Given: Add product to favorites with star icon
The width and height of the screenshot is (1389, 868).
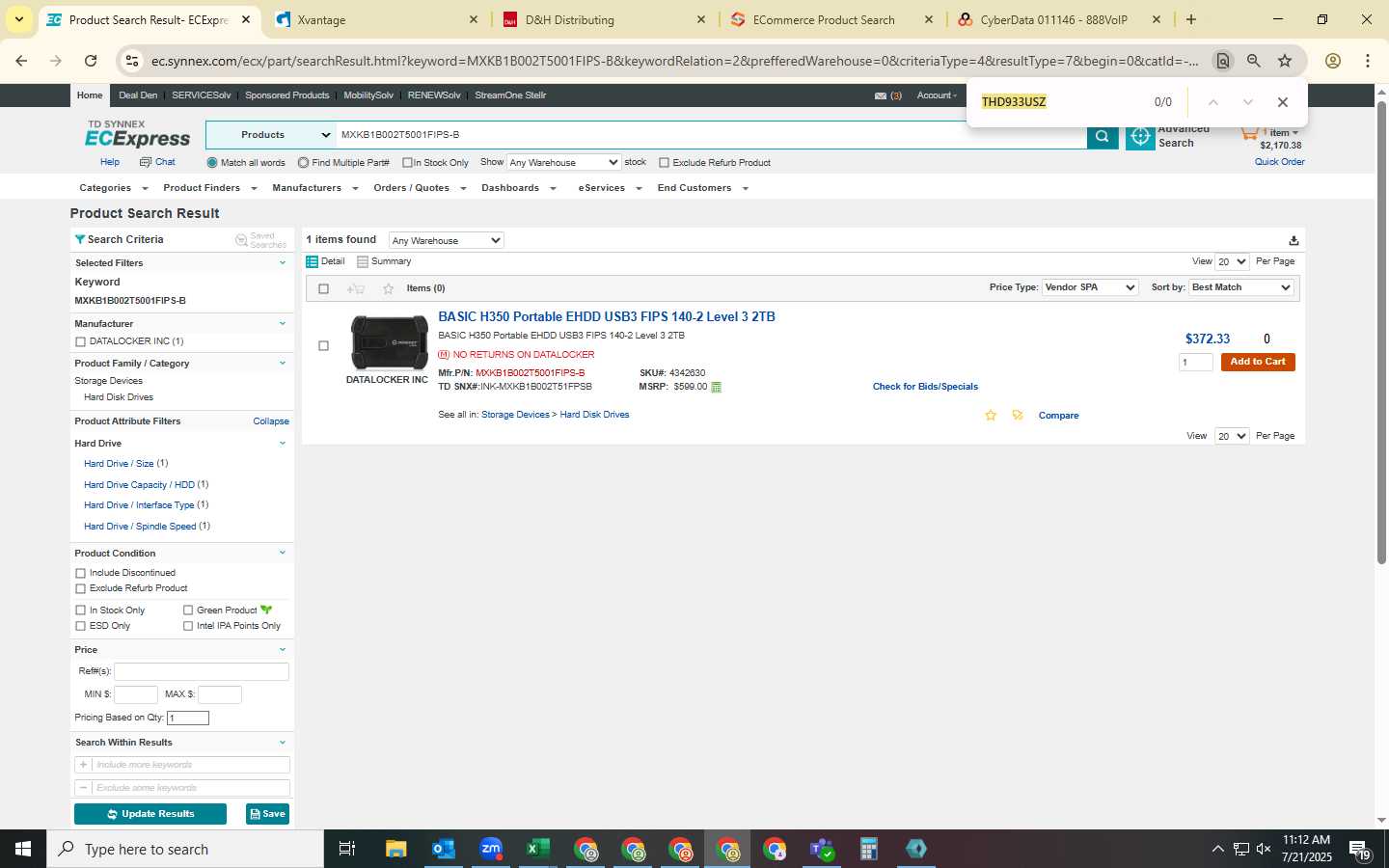Looking at the screenshot, I should coord(991,416).
